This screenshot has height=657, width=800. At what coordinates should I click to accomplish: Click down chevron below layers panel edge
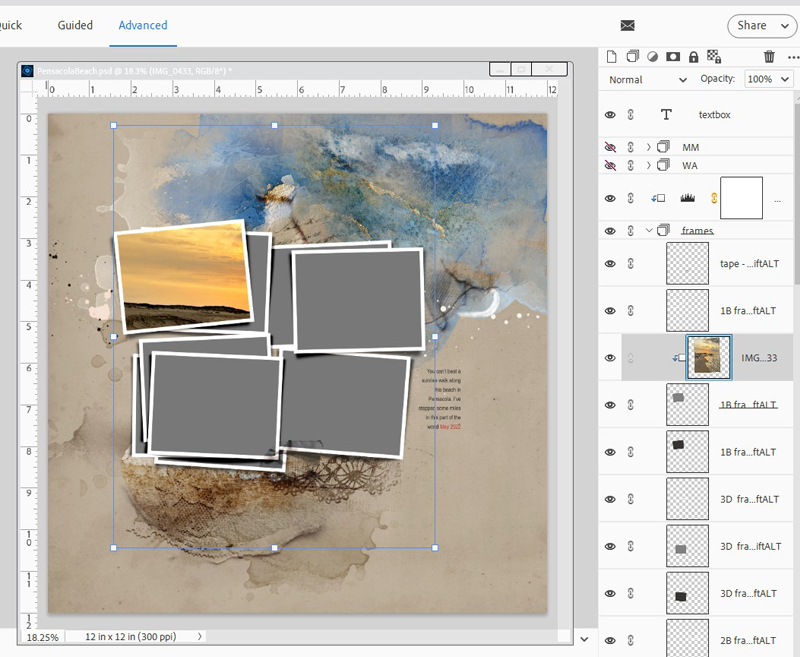pyautogui.click(x=585, y=639)
